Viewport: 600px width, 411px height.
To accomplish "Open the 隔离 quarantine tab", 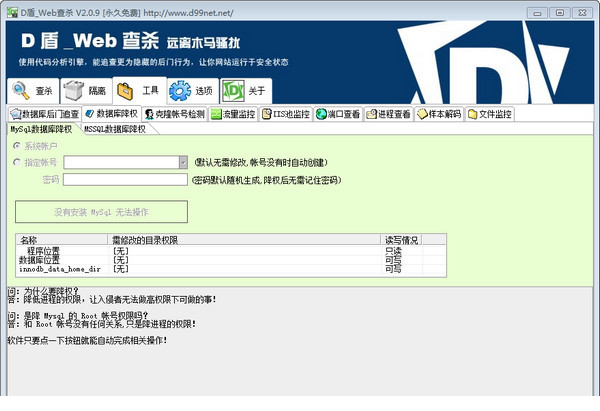I will point(86,91).
